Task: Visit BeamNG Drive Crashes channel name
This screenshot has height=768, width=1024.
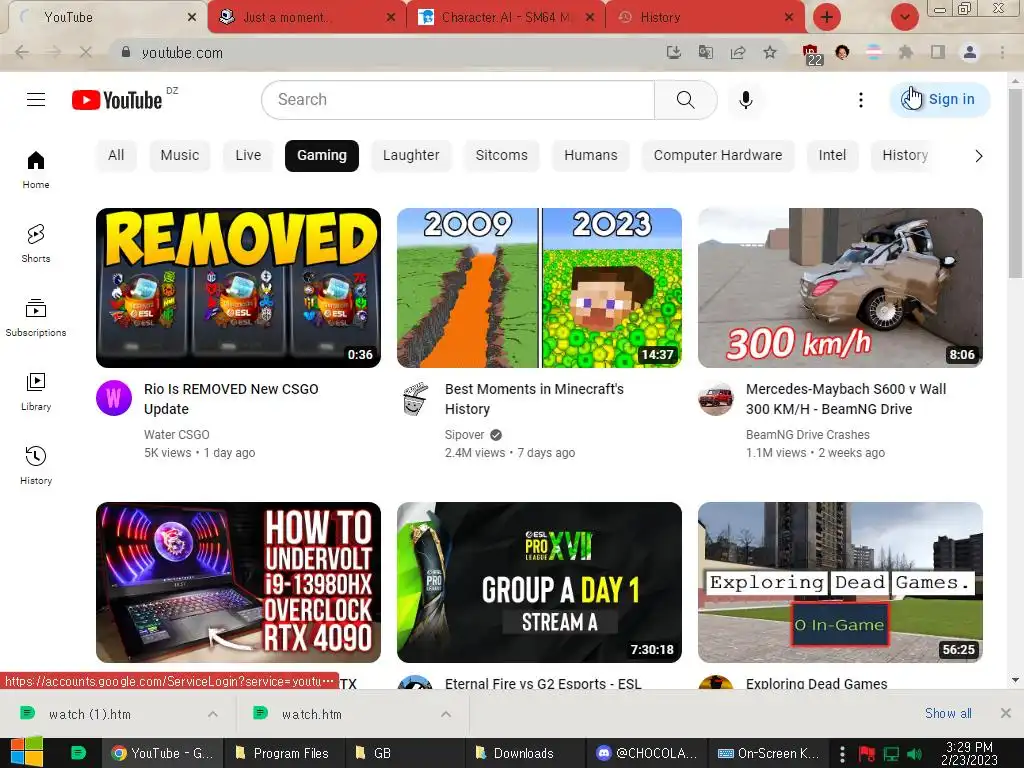Action: pyautogui.click(x=808, y=434)
